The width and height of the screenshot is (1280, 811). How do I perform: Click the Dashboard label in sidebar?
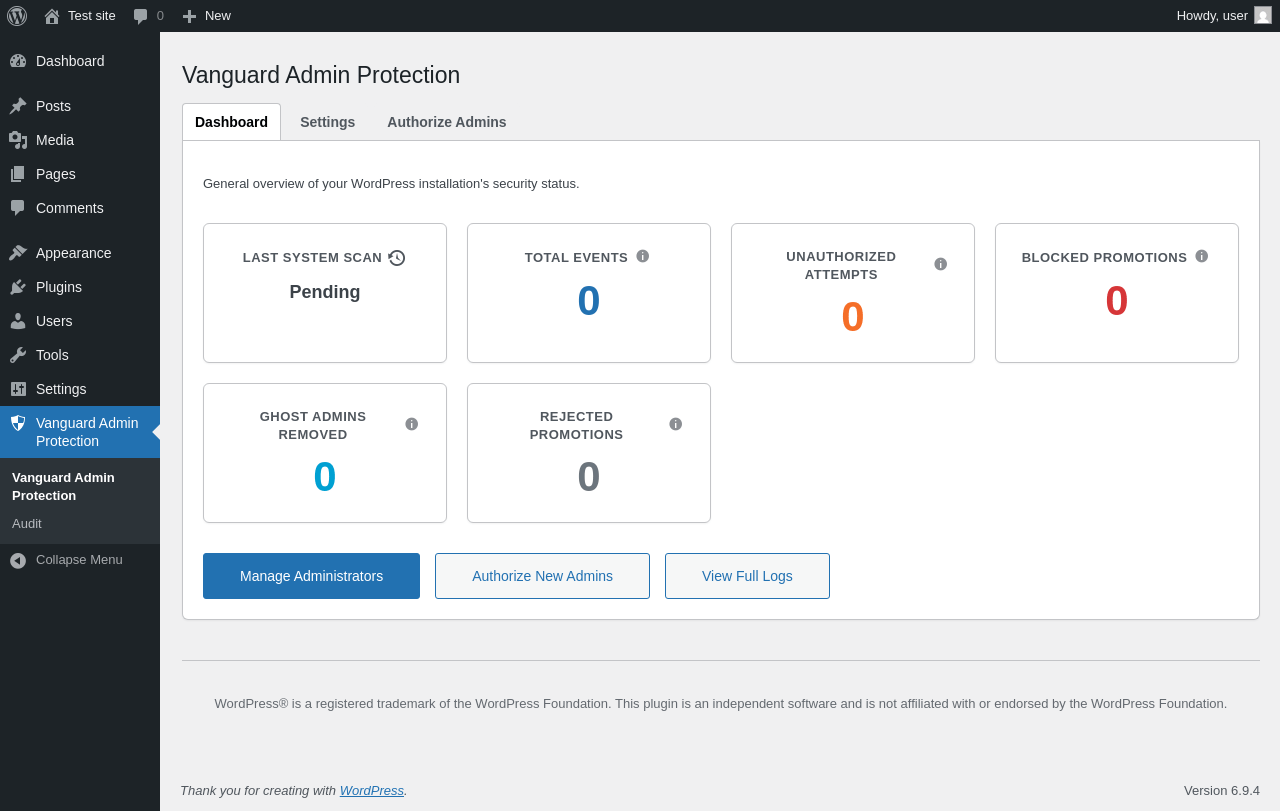70,61
